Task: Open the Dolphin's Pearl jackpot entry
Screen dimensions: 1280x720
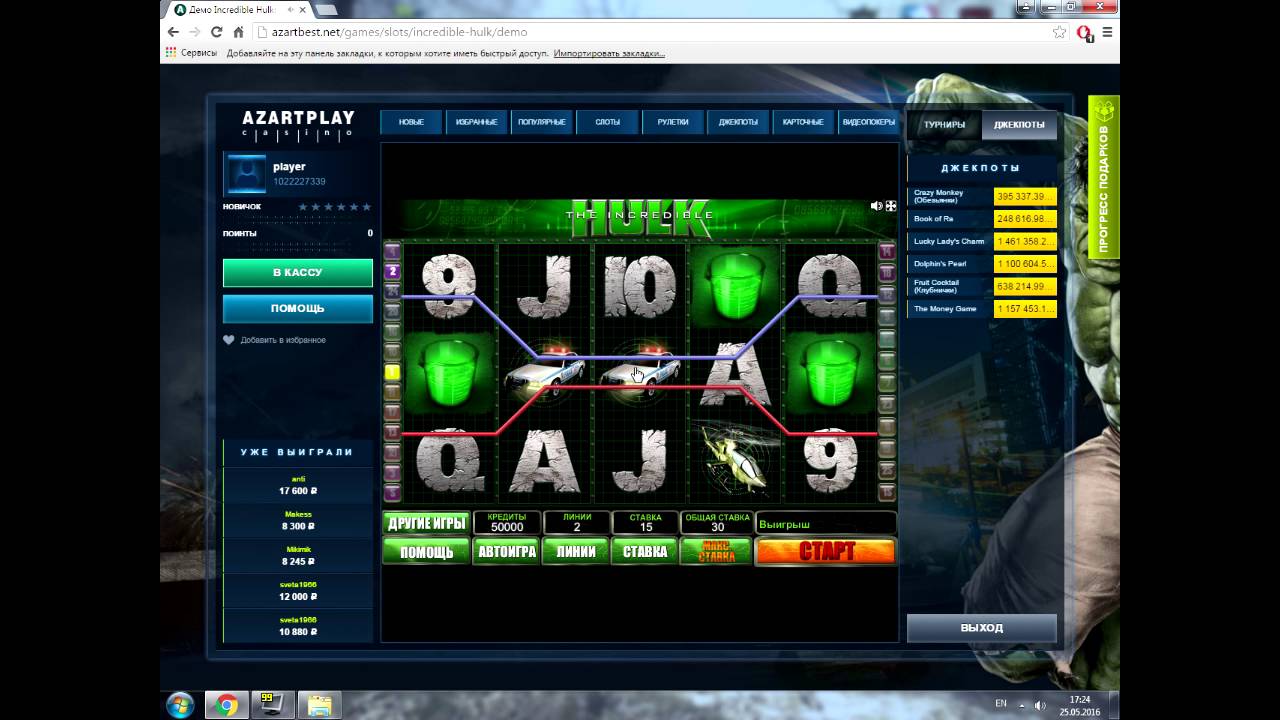Action: click(982, 264)
